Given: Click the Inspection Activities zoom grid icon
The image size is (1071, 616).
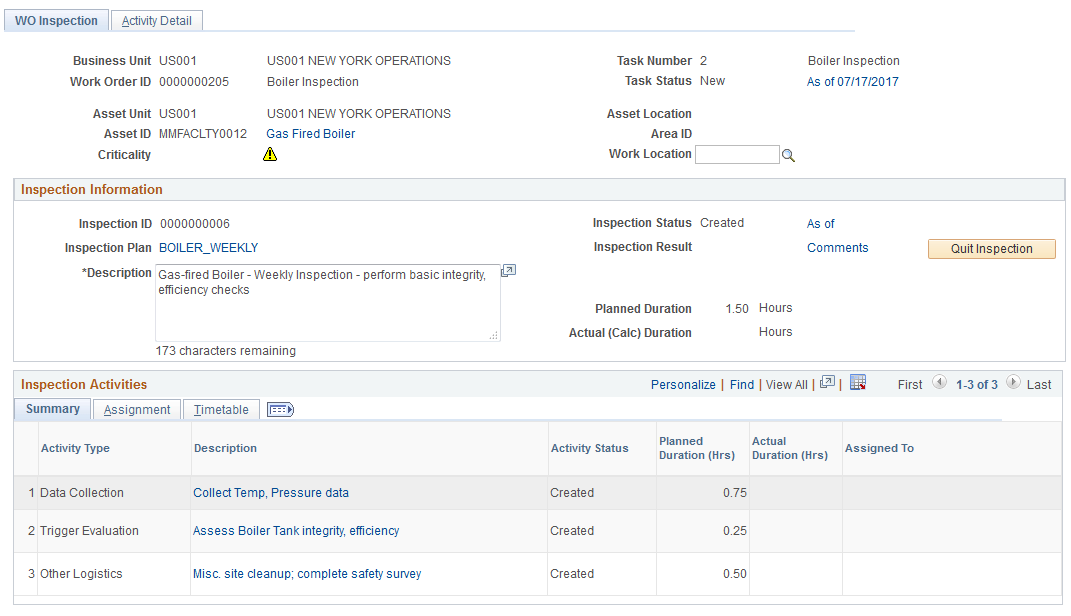Looking at the screenshot, I should [x=827, y=382].
